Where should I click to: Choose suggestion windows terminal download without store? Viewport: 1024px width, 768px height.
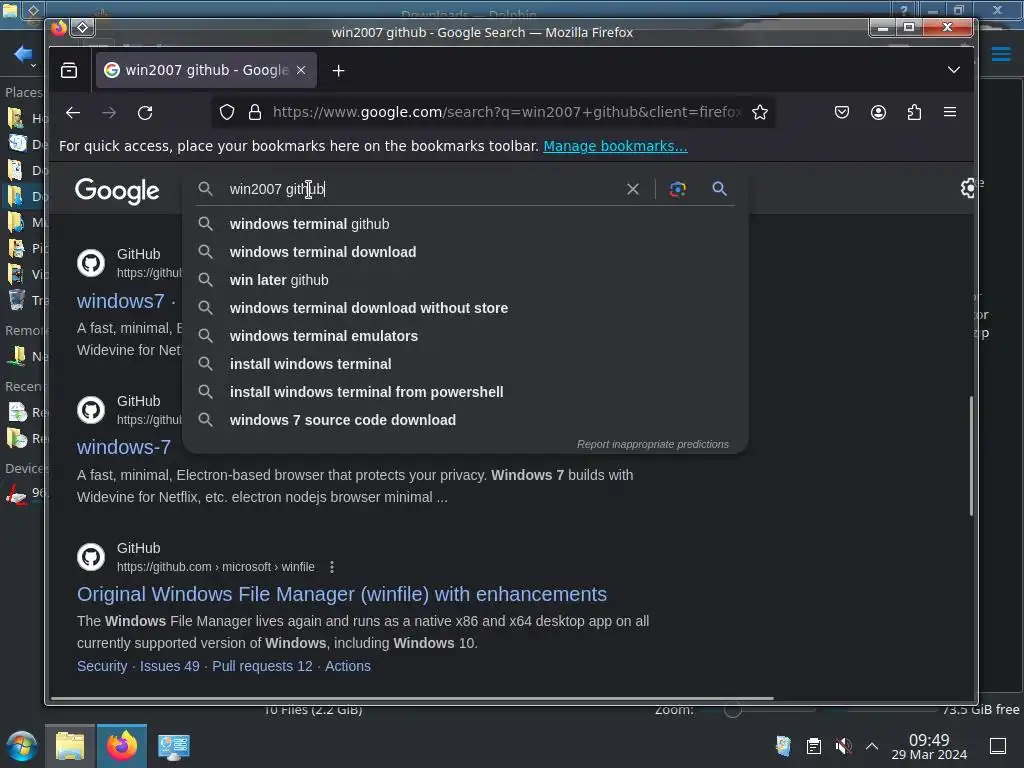point(465,308)
